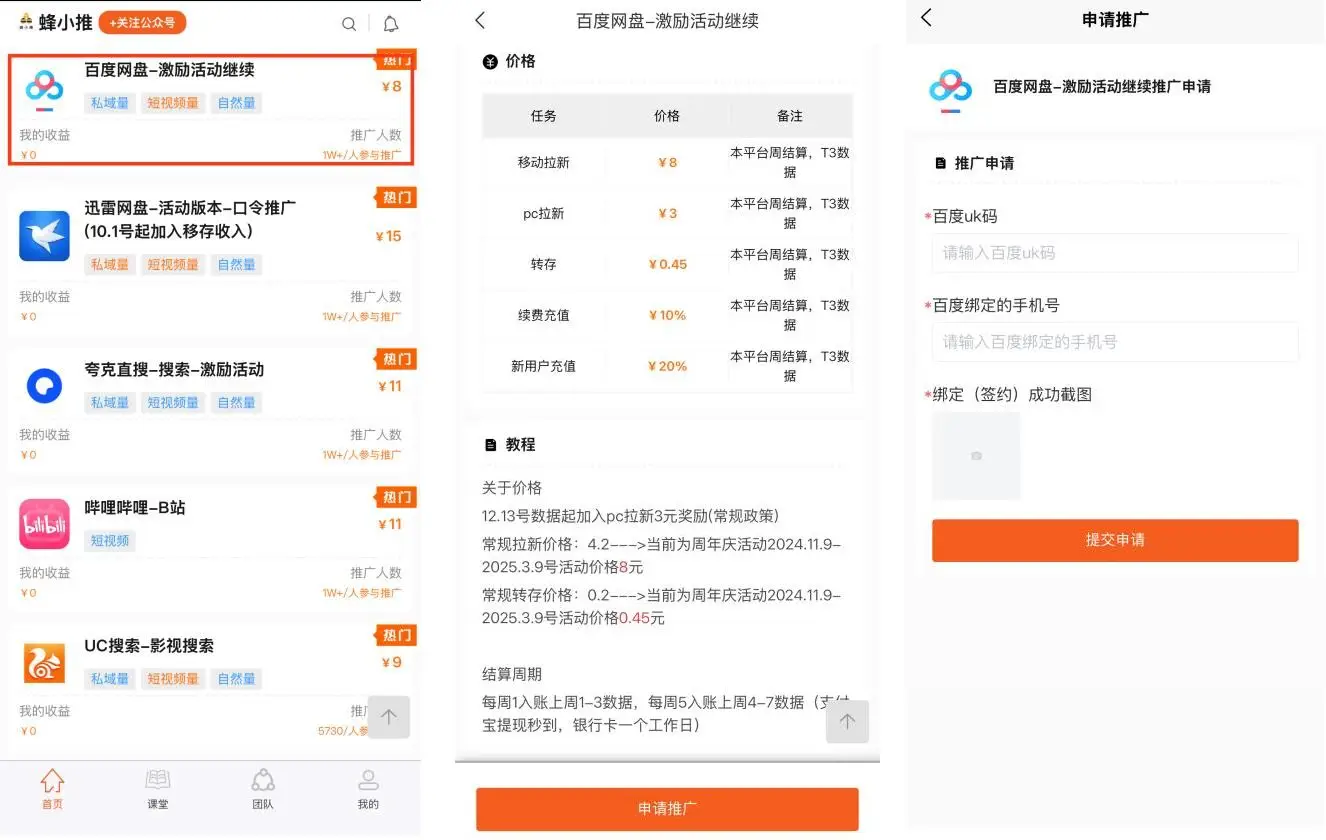
Task: Click pc拉新 task cell
Action: pyautogui.click(x=543, y=214)
